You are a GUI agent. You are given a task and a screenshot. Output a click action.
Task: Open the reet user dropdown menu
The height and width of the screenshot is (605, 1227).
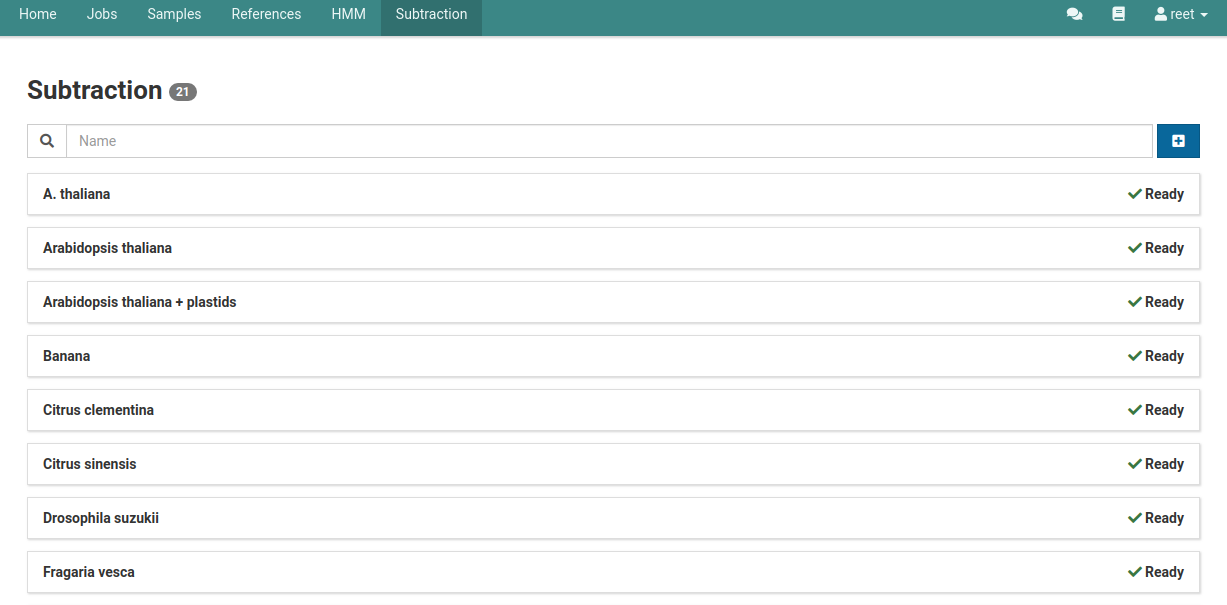[1181, 15]
